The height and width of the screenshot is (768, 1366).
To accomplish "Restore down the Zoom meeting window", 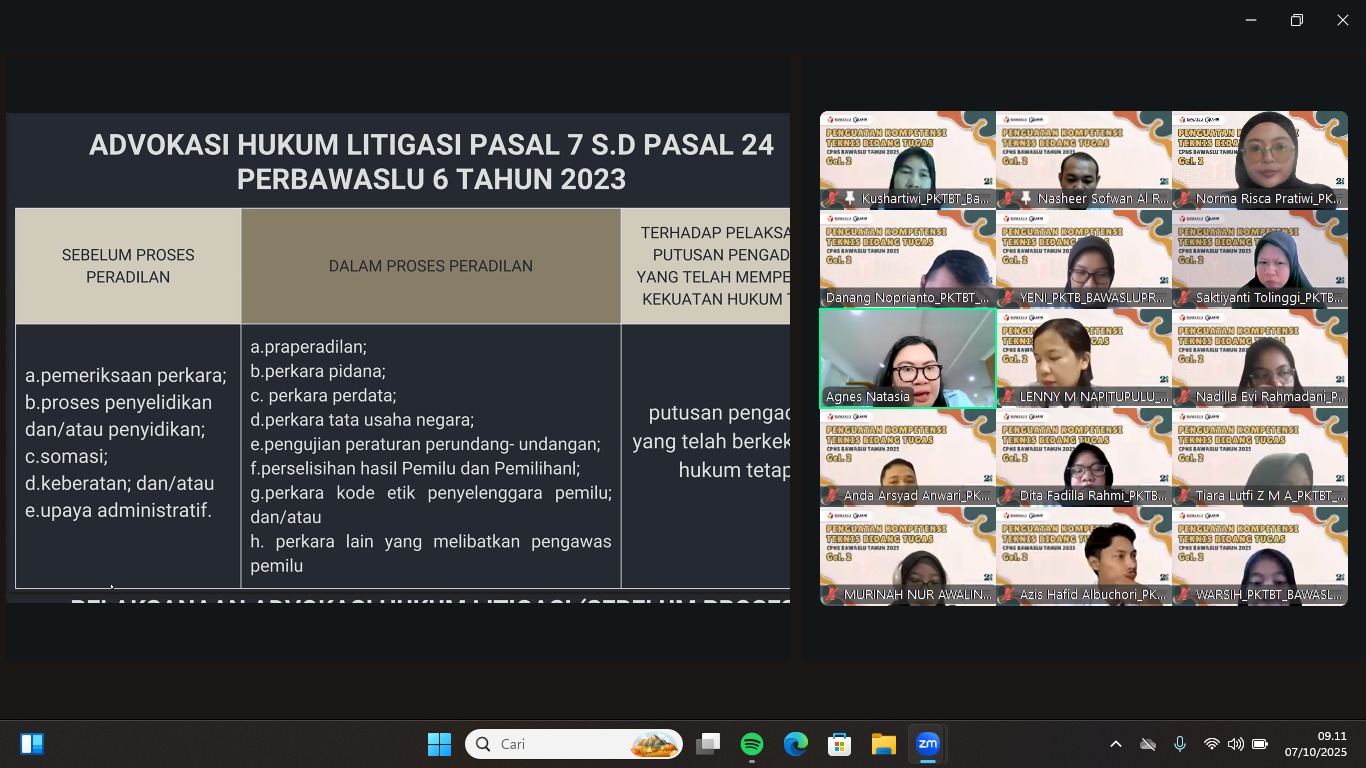I will pos(1297,20).
